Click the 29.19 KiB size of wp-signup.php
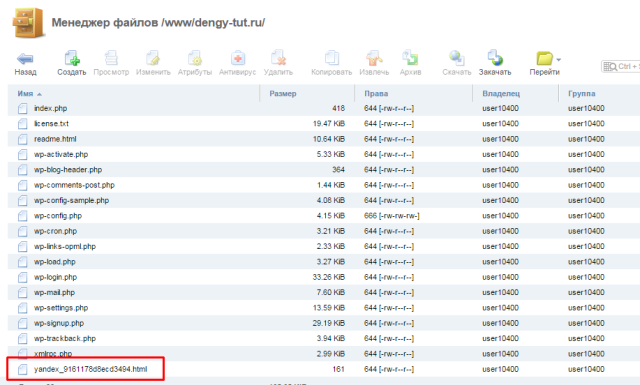This screenshot has width=640, height=385. [329, 323]
